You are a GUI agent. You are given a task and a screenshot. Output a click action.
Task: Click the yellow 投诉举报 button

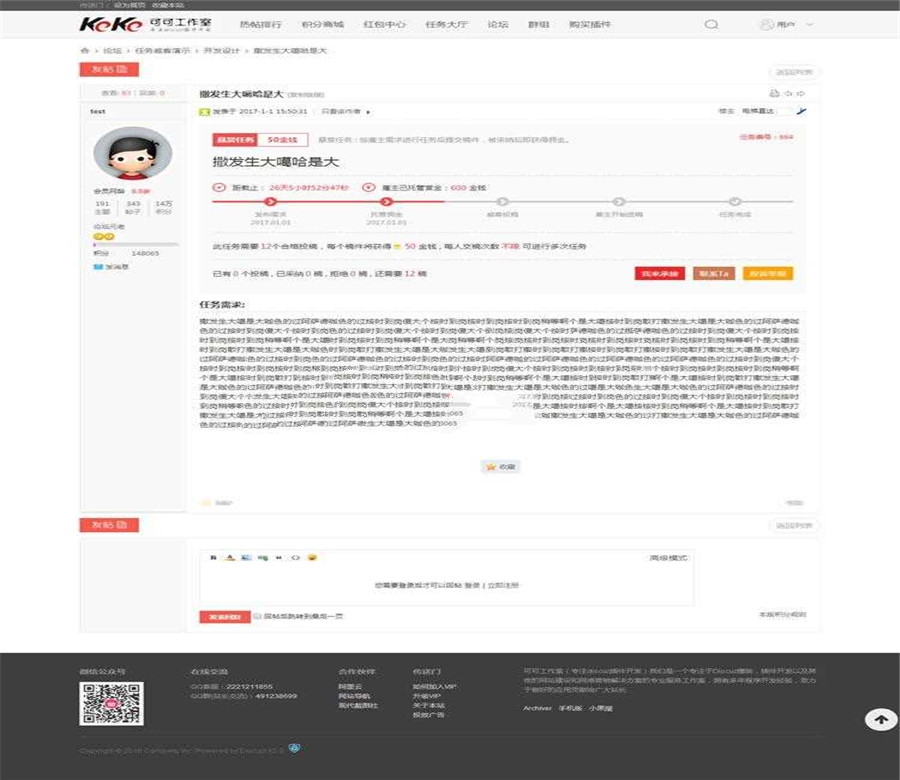[768, 273]
